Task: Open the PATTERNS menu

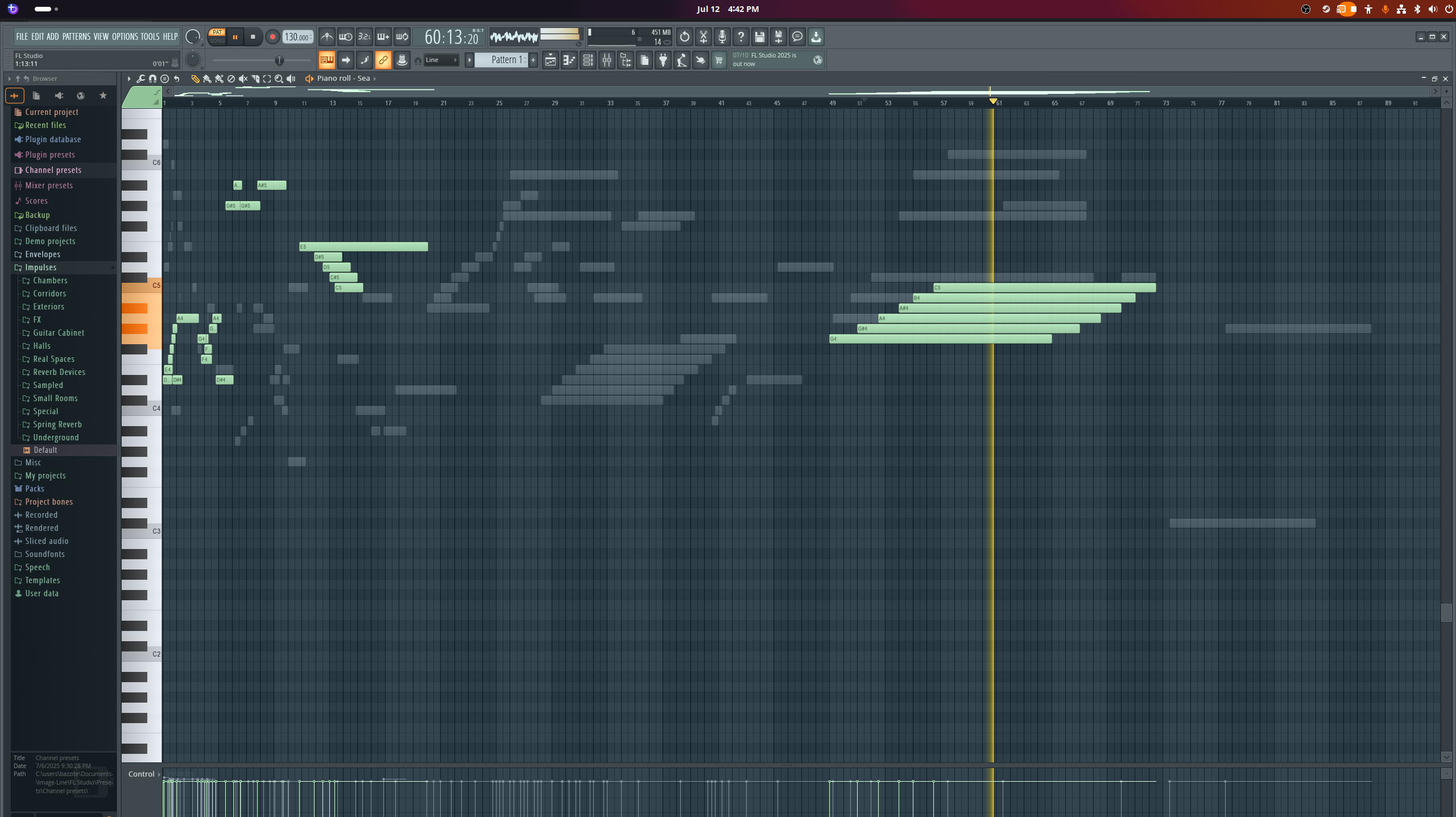Action: tap(76, 36)
